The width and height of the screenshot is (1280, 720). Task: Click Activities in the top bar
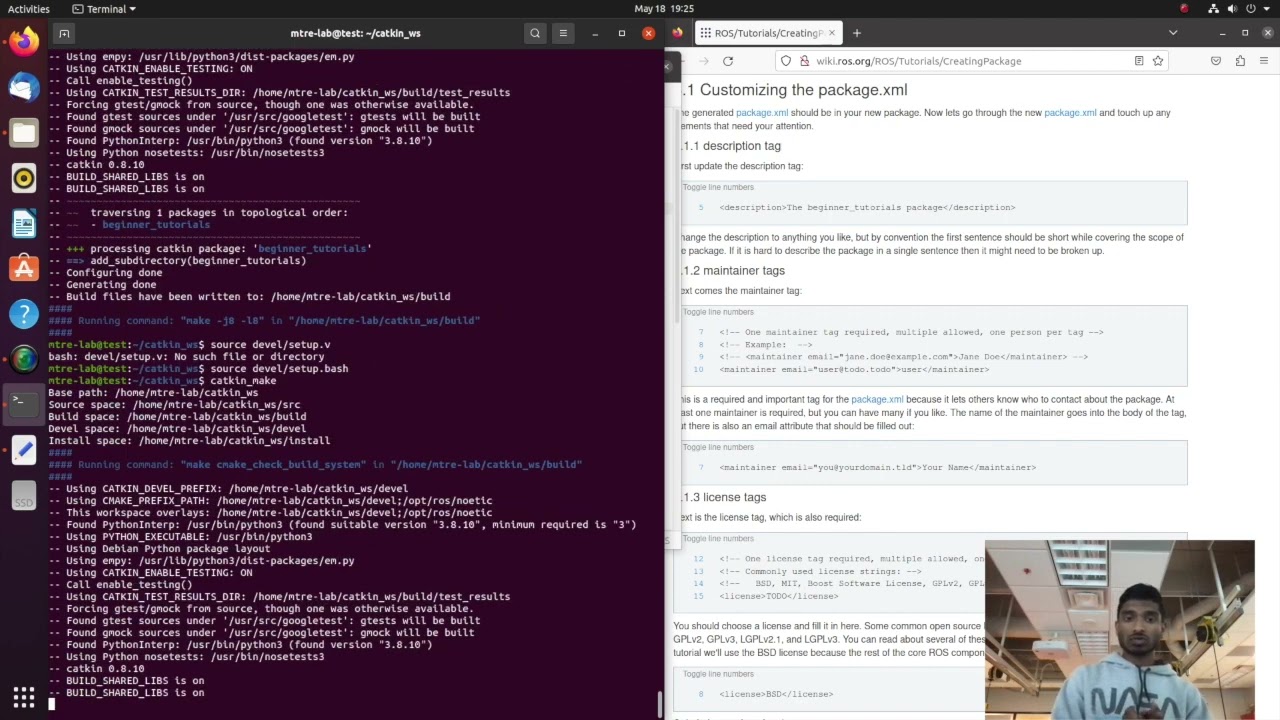pos(29,9)
